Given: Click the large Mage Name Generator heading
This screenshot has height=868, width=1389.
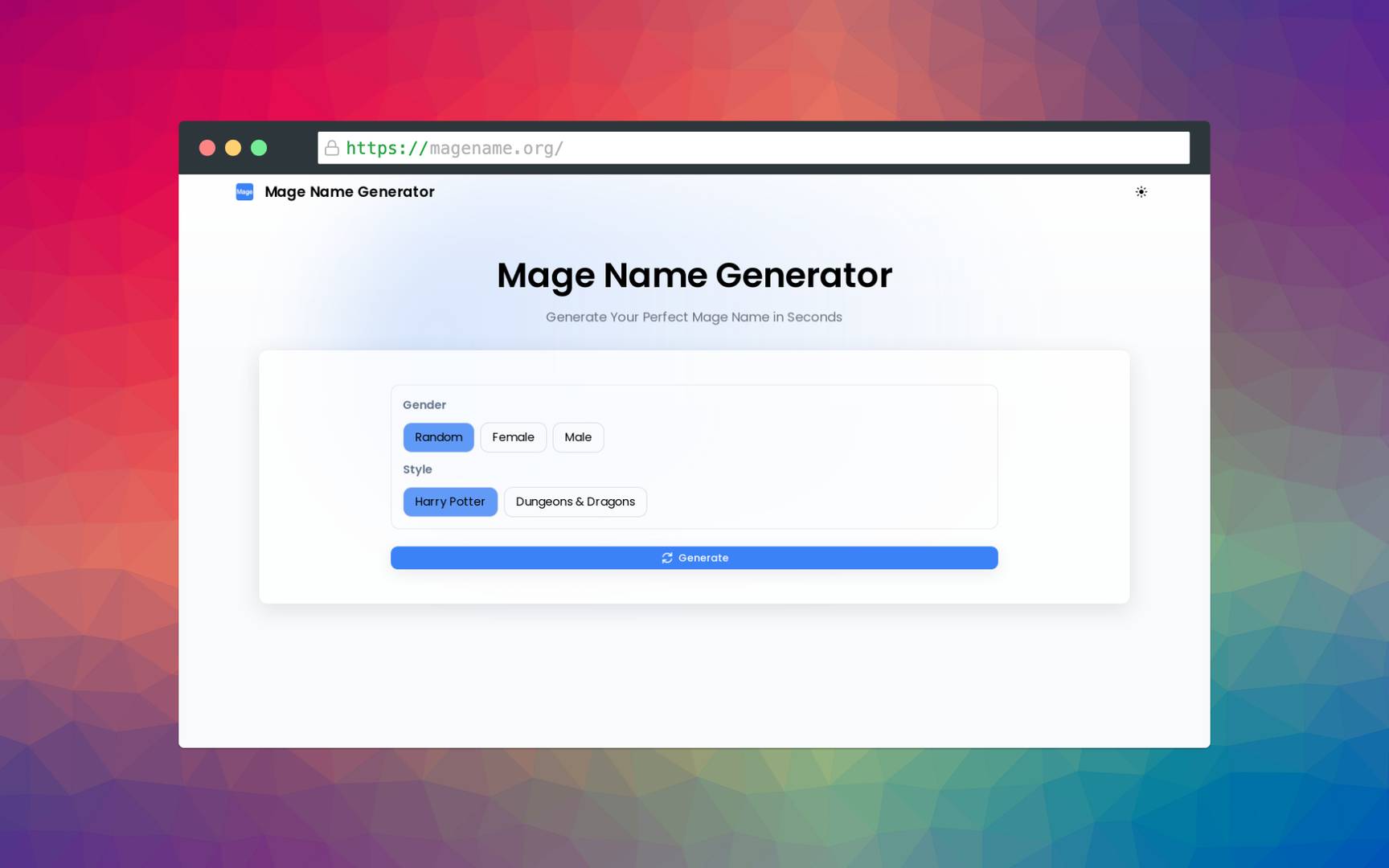Looking at the screenshot, I should [694, 276].
